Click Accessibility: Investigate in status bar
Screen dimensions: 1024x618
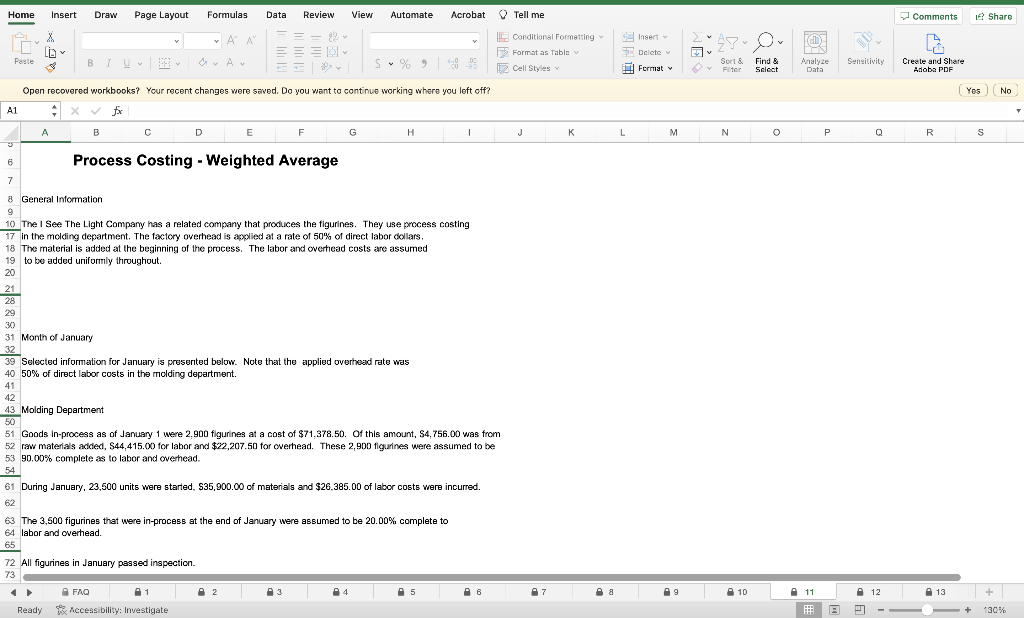coord(112,610)
